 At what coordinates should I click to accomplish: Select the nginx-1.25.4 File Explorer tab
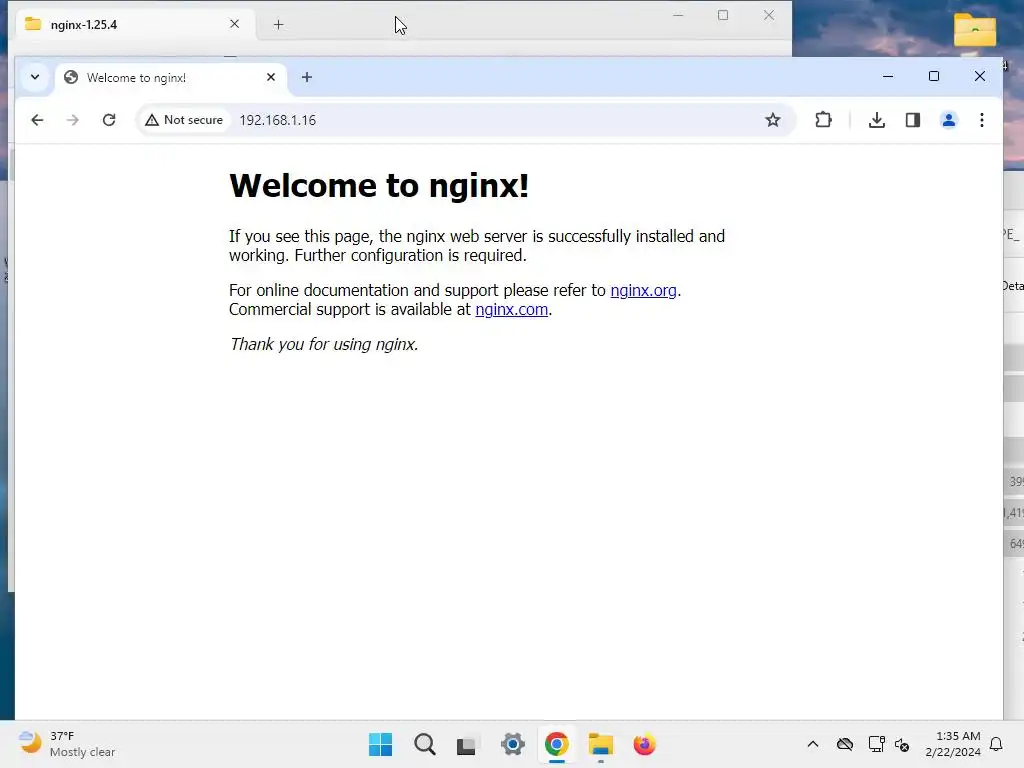(x=134, y=25)
